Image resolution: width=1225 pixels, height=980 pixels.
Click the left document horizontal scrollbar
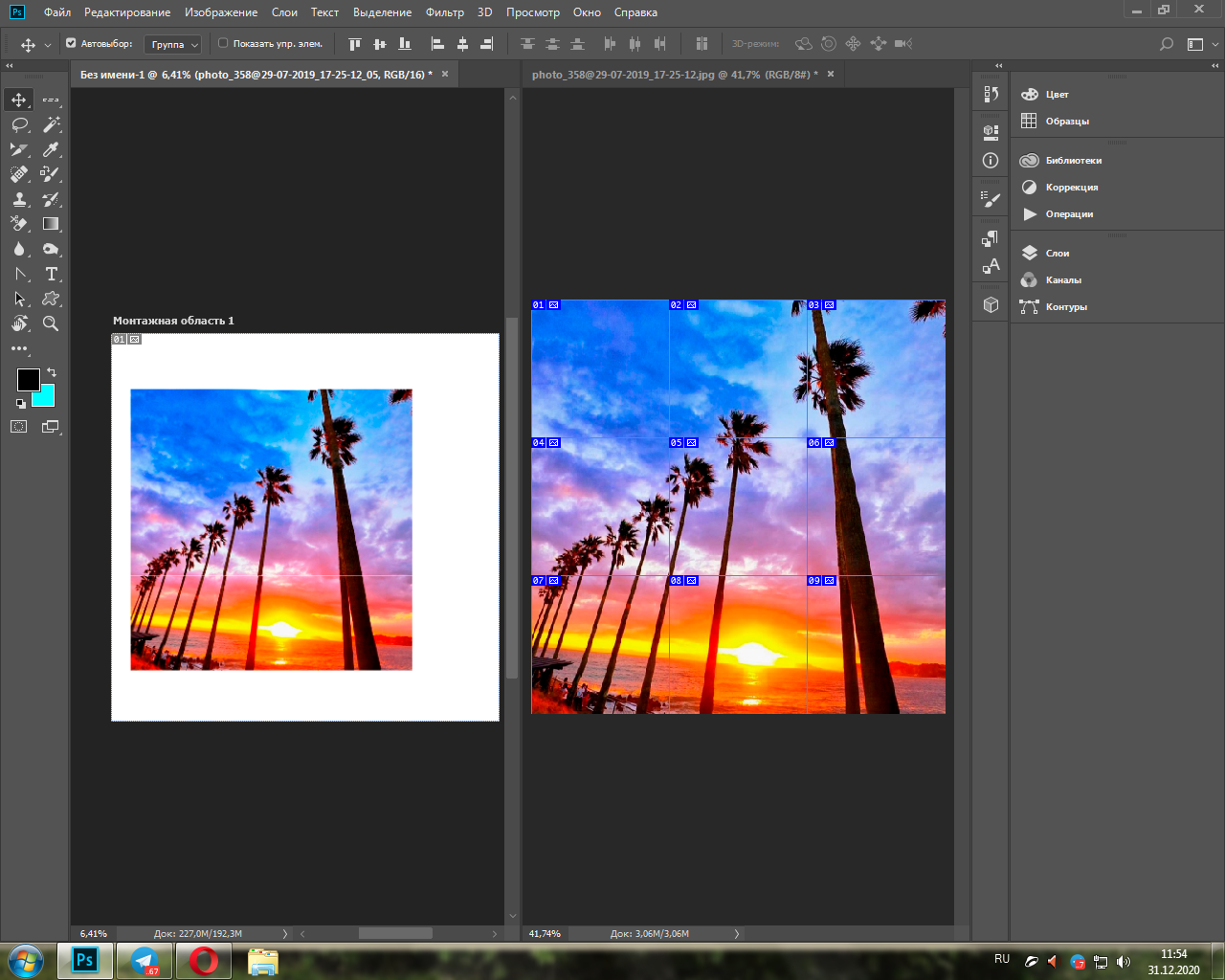pos(395,933)
